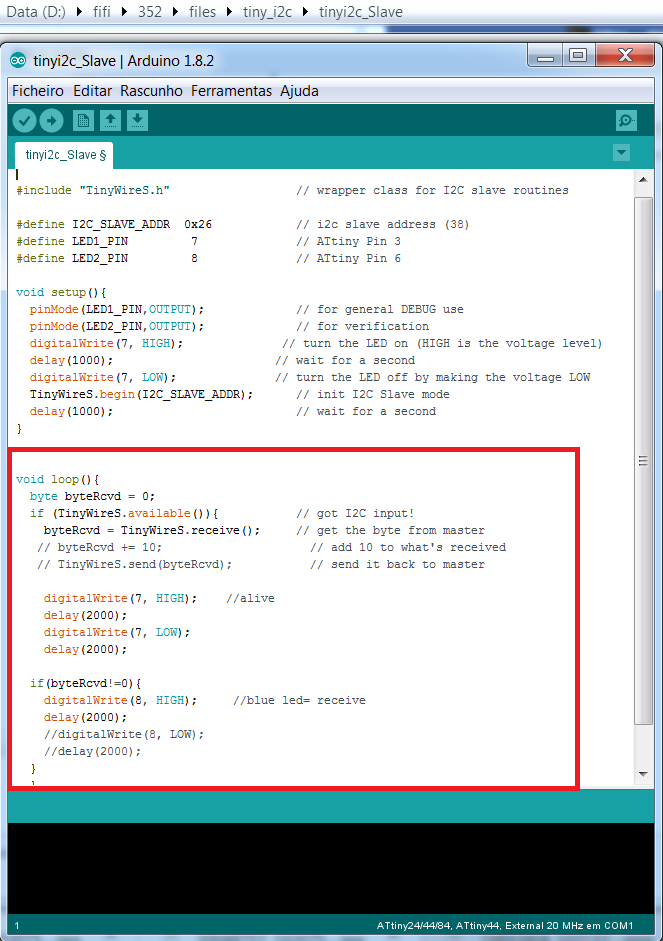
Task: Click '352' folder in breadcrumb path
Action: tap(150, 12)
